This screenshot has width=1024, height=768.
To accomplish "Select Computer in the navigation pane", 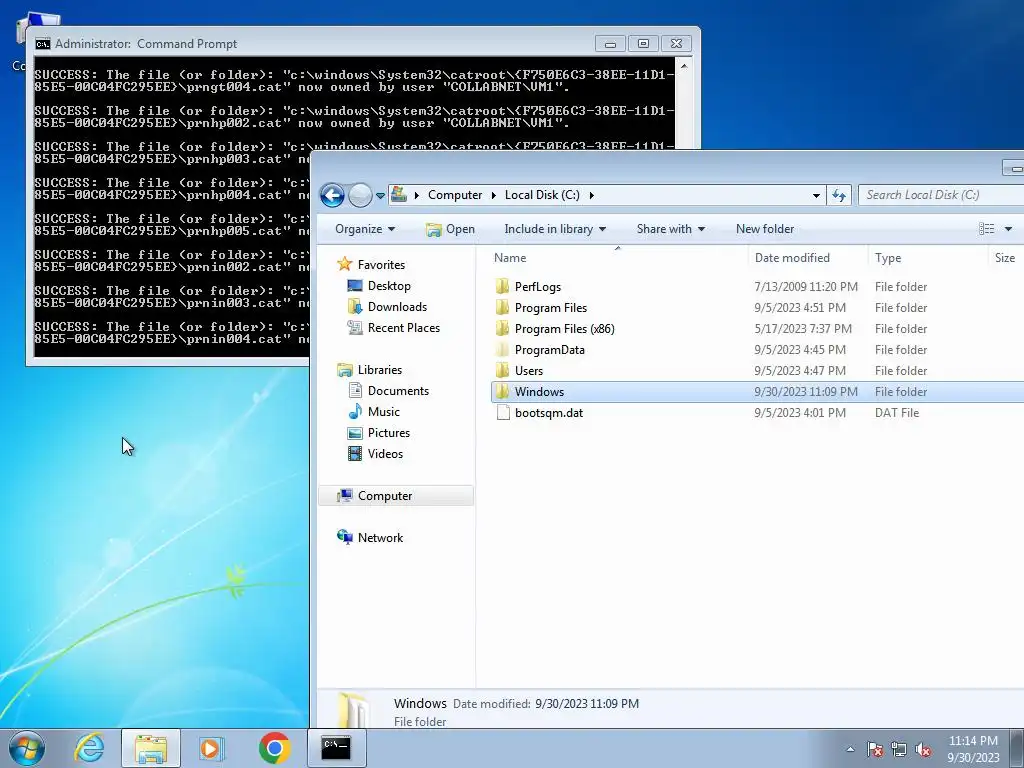I will pos(396,496).
